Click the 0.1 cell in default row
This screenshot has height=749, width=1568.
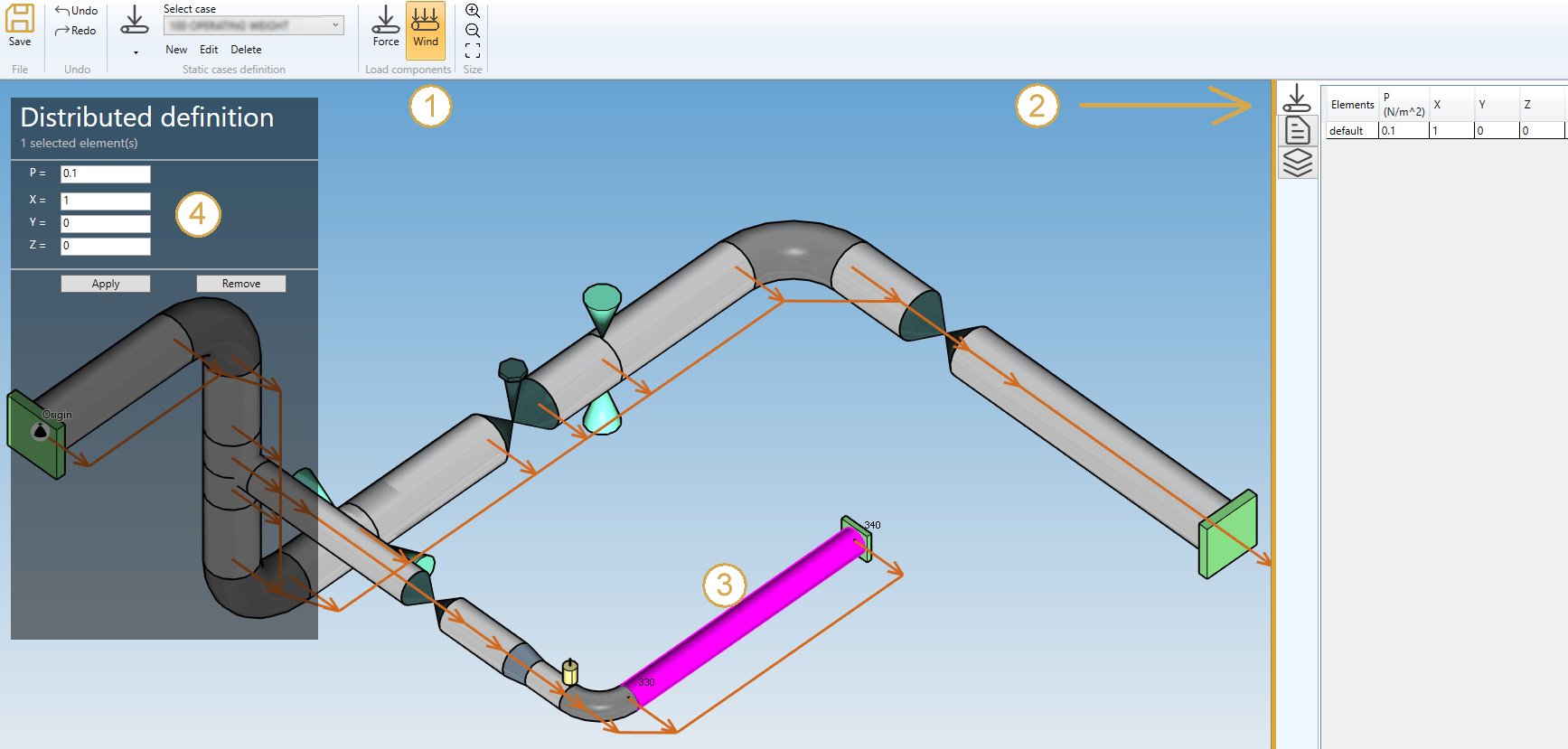click(x=1404, y=131)
